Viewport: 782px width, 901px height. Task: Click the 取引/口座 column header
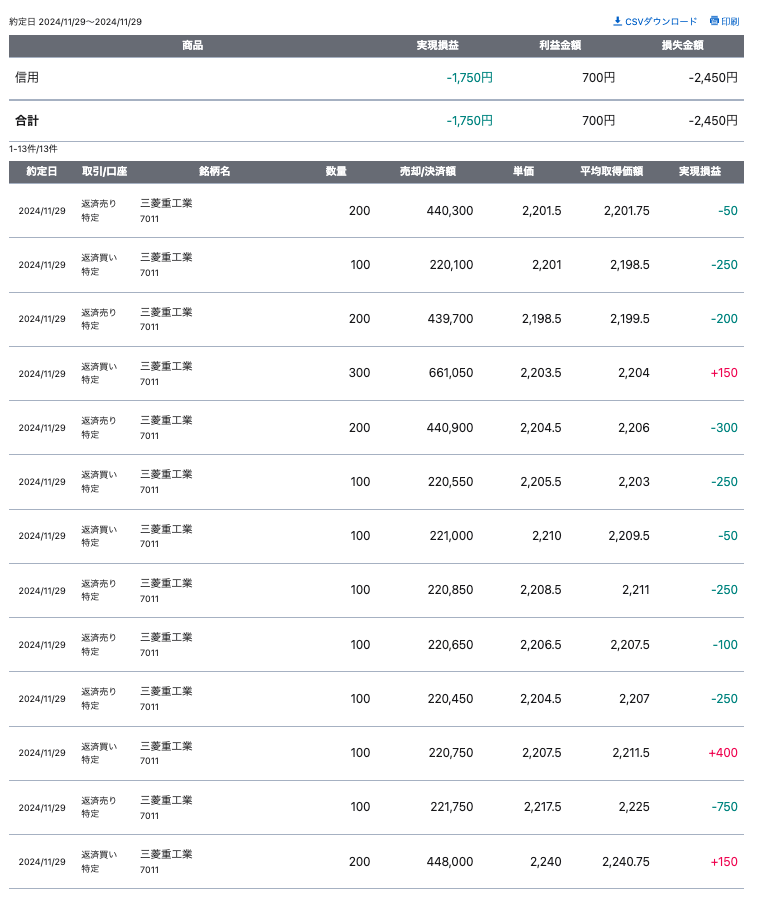104,172
